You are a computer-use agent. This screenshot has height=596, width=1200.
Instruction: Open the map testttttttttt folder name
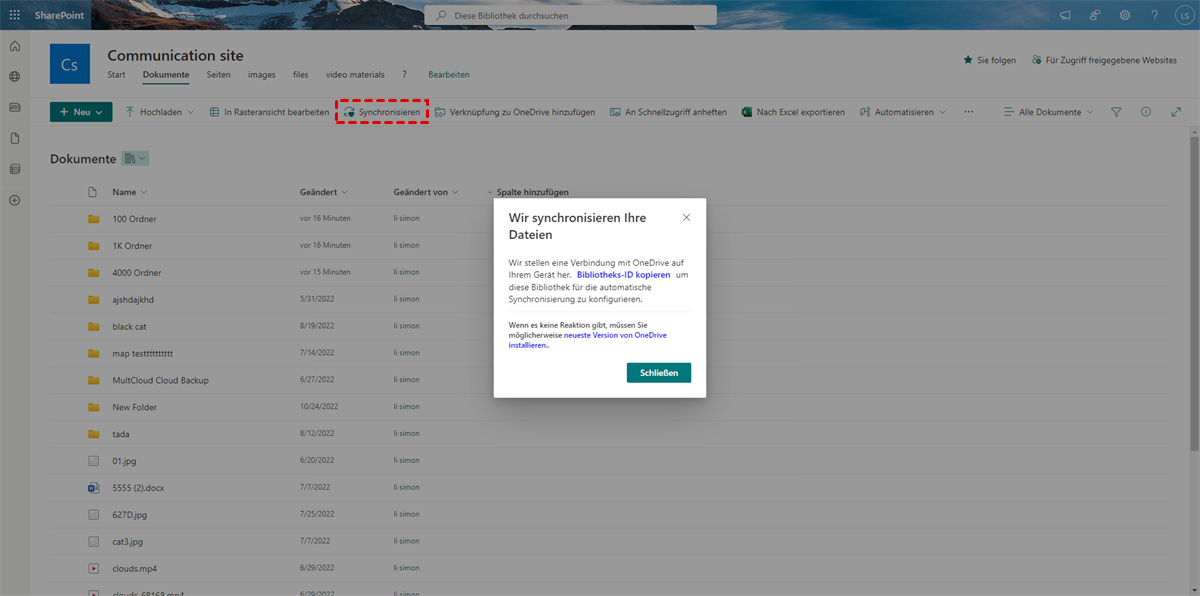[143, 353]
